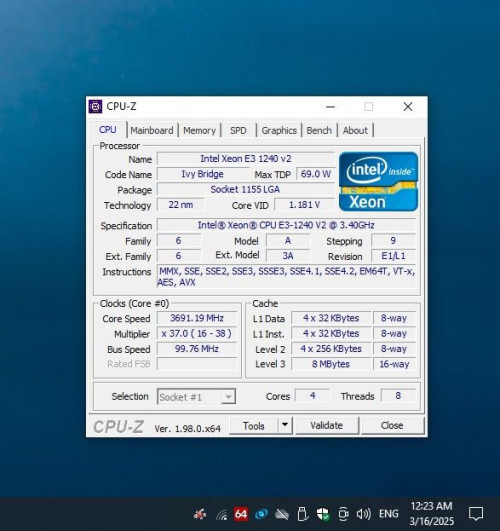Click the Socket 1155 LGA package field
The width and height of the screenshot is (500, 531).
246,189
